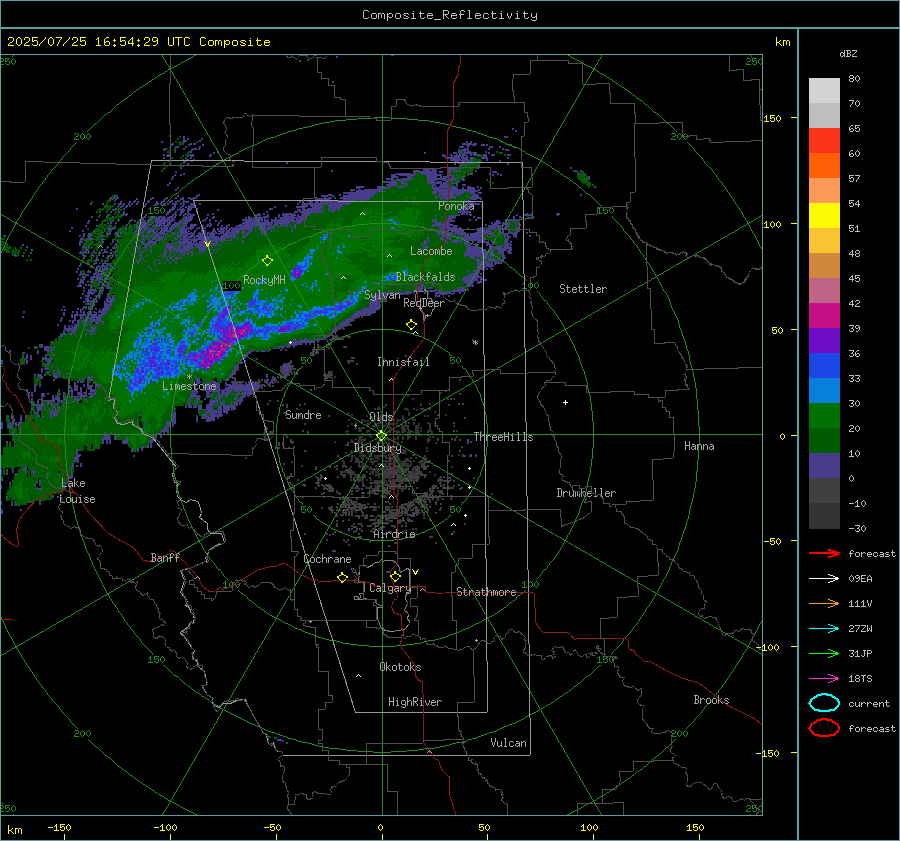Click the Drumheller city label
Viewport: 900px width, 841px height.
point(586,493)
